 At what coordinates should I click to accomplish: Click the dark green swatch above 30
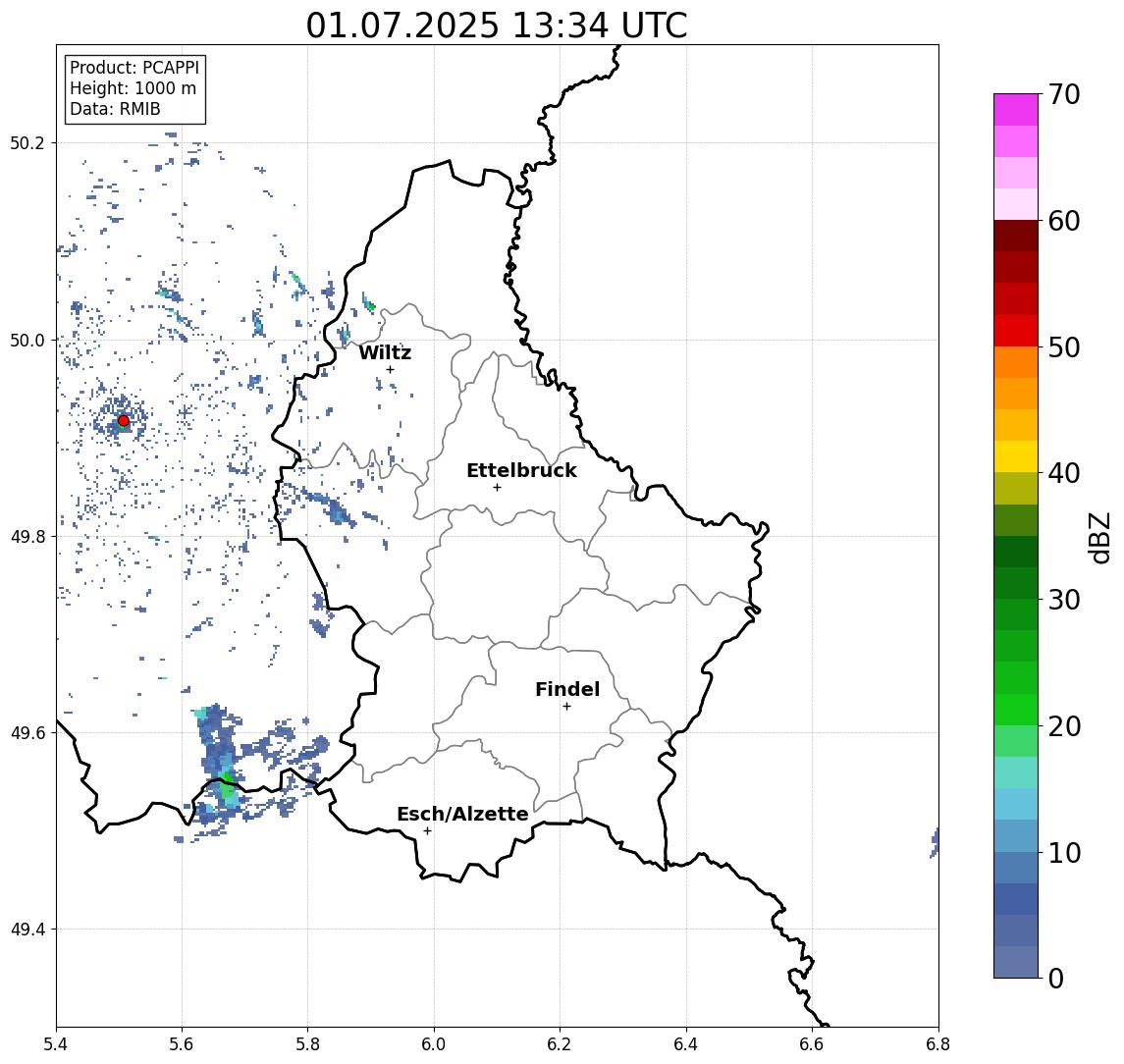click(1016, 583)
